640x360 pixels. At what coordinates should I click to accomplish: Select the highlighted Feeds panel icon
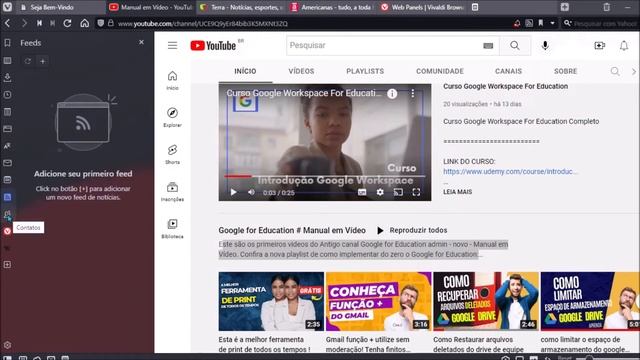tap(7, 197)
